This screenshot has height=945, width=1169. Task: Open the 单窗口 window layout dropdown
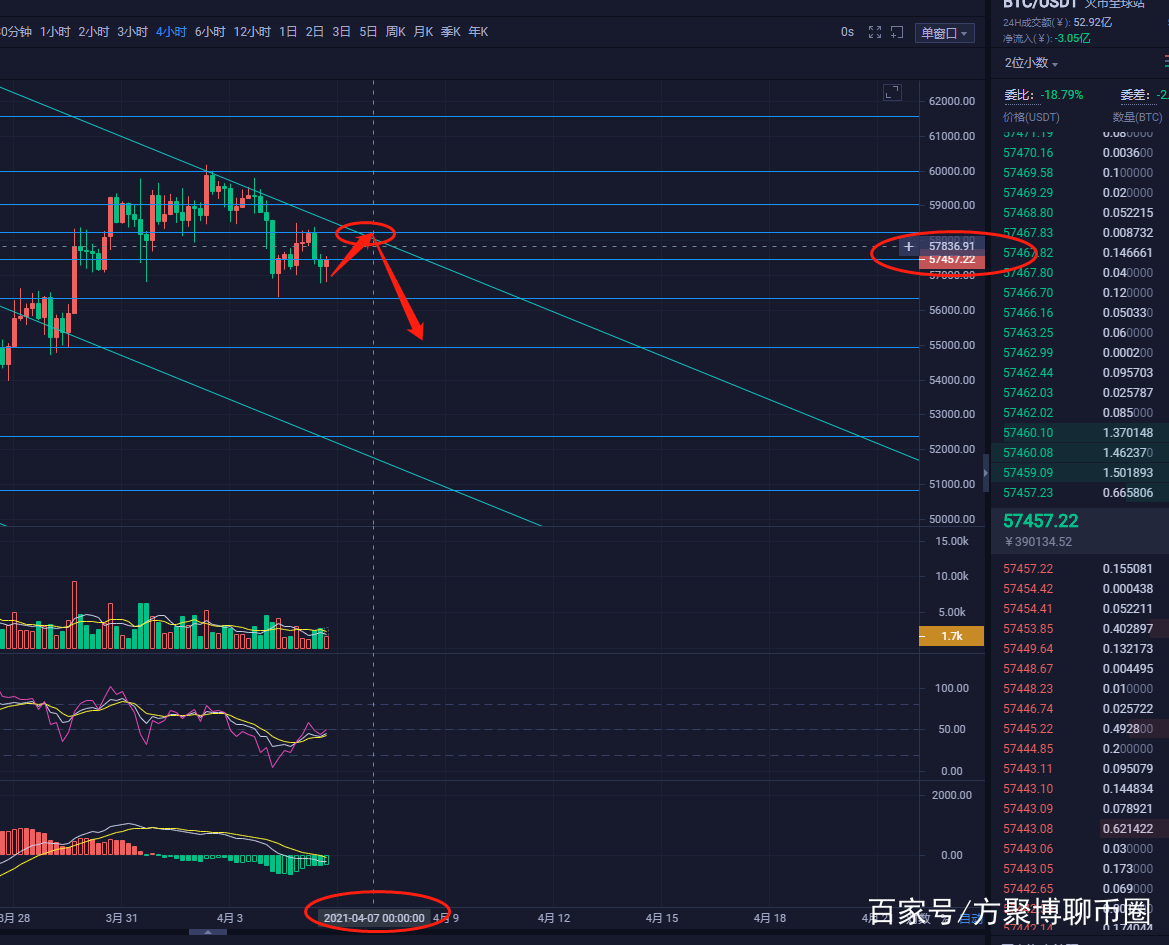(x=944, y=33)
